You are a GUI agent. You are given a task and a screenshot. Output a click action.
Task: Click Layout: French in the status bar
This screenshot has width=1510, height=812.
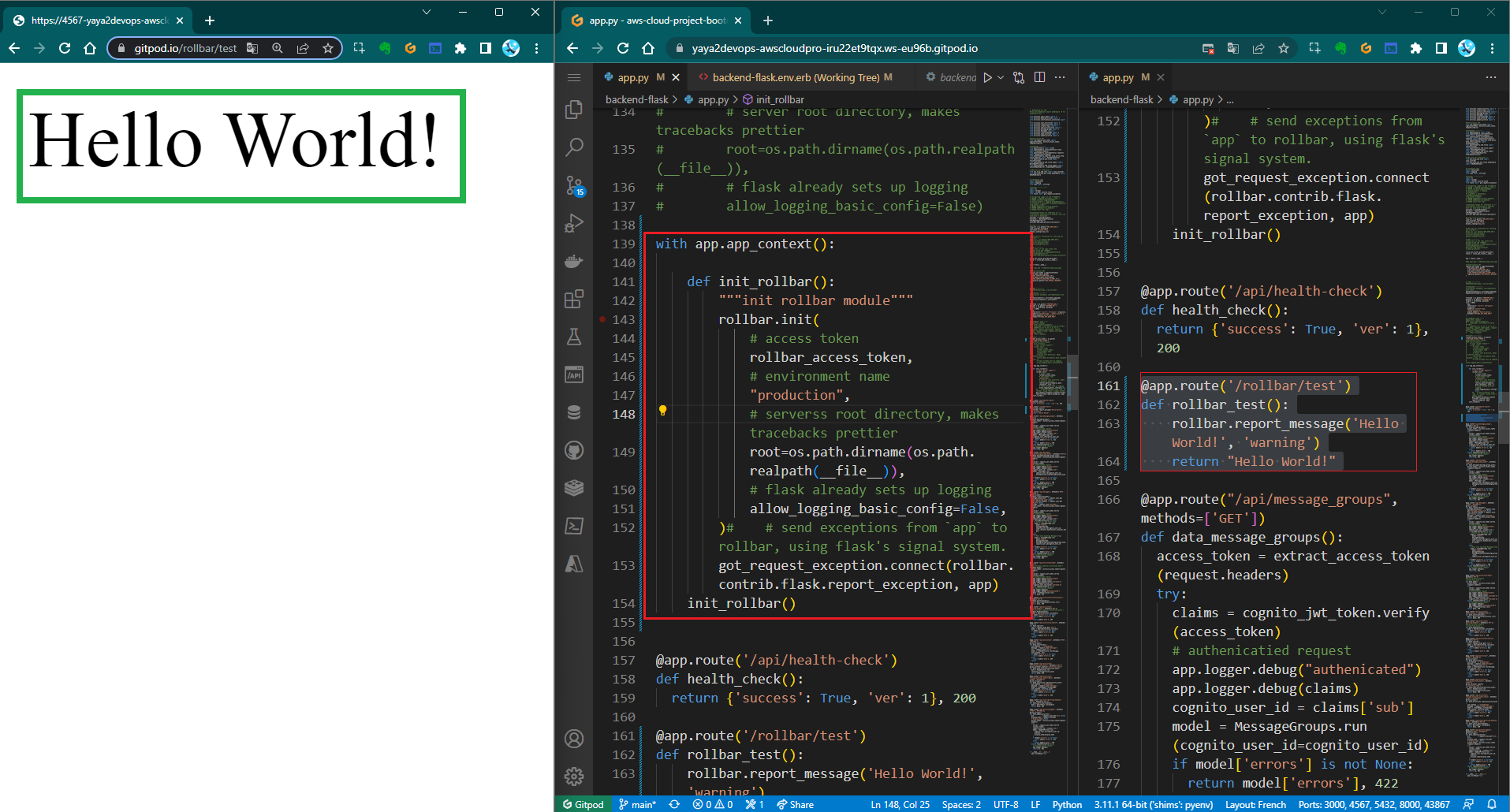1255,804
